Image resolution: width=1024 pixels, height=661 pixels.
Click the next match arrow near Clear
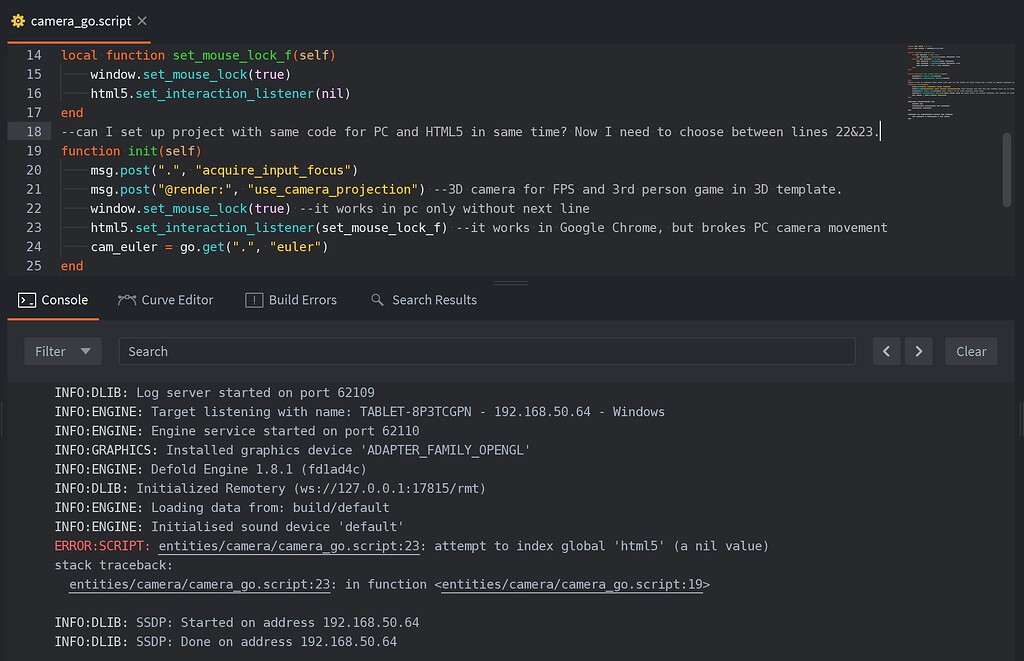tap(919, 351)
